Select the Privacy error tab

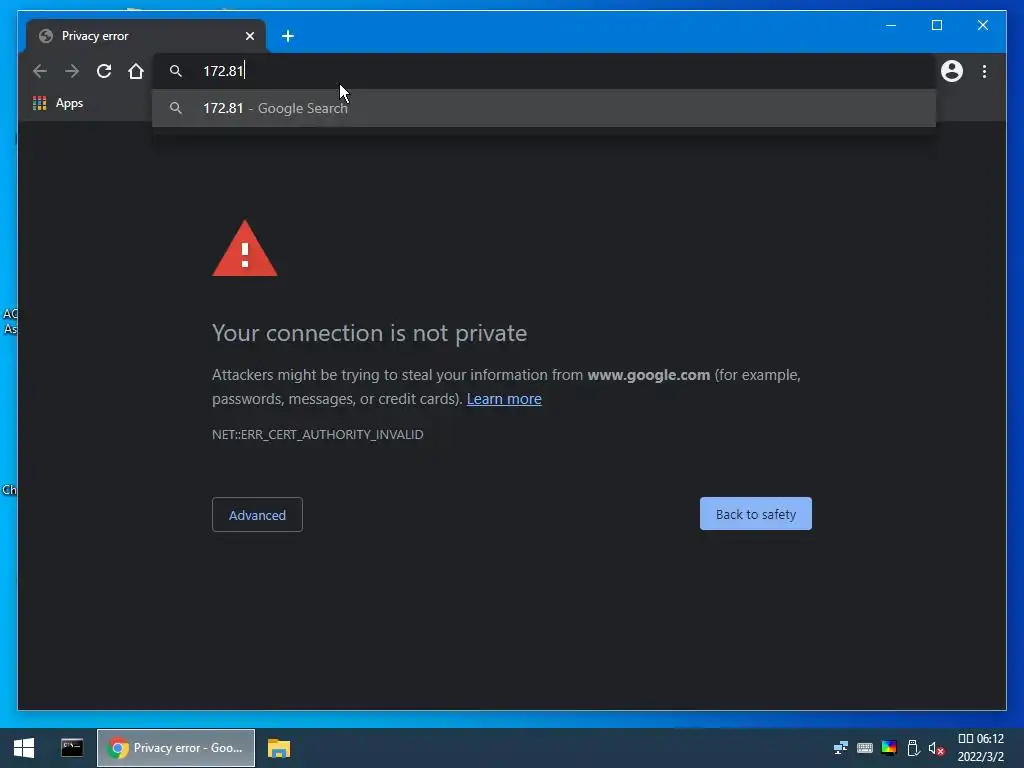(x=146, y=36)
